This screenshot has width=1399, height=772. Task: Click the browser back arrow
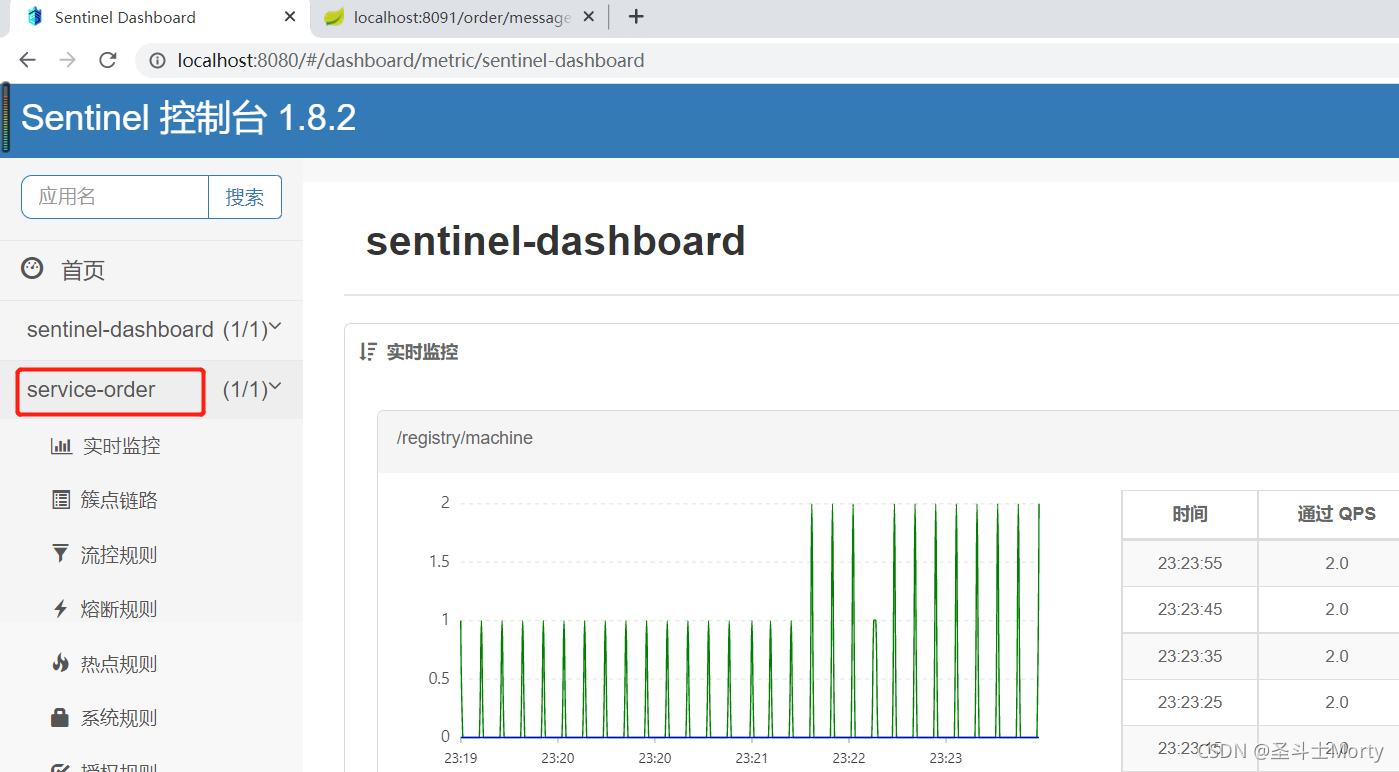pos(28,60)
